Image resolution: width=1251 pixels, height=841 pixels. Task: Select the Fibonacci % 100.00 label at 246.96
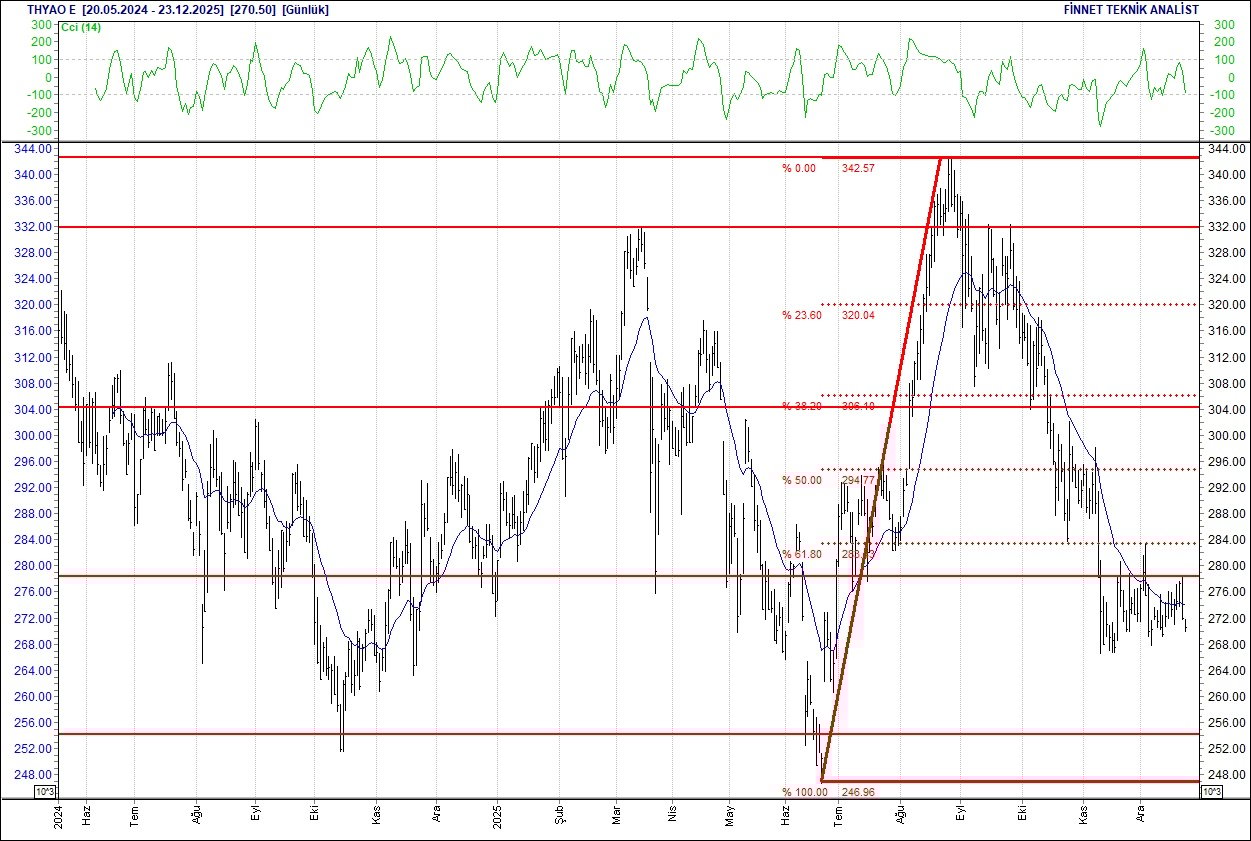pos(804,792)
